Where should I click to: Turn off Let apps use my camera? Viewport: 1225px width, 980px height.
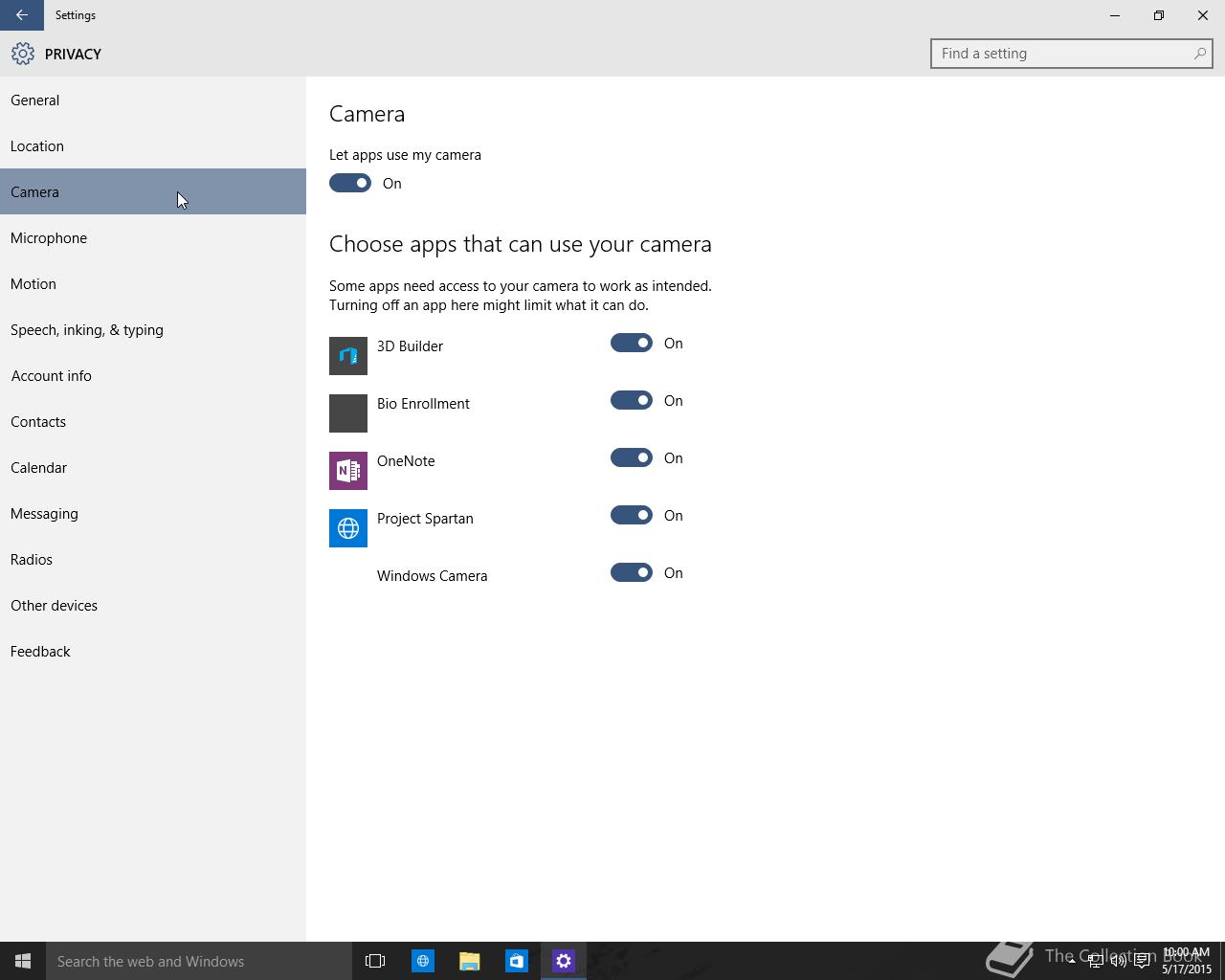[350, 183]
